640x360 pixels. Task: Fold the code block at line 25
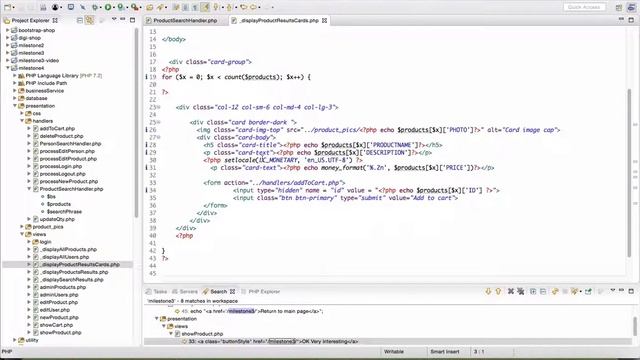tap(159, 122)
